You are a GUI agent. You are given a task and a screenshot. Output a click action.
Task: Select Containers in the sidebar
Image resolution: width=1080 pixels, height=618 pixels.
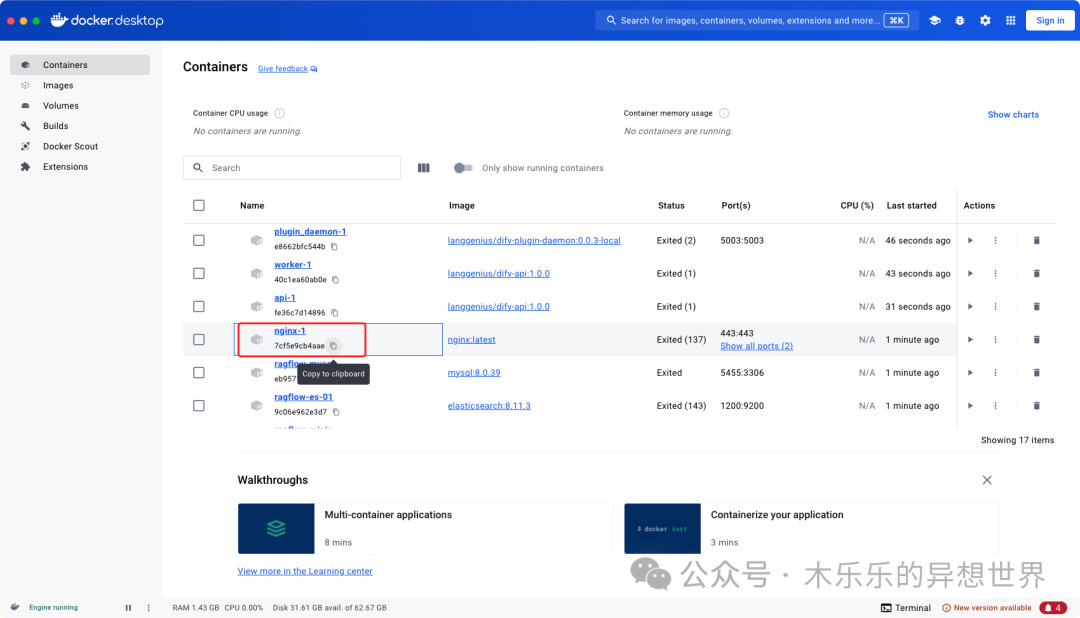click(x=80, y=65)
